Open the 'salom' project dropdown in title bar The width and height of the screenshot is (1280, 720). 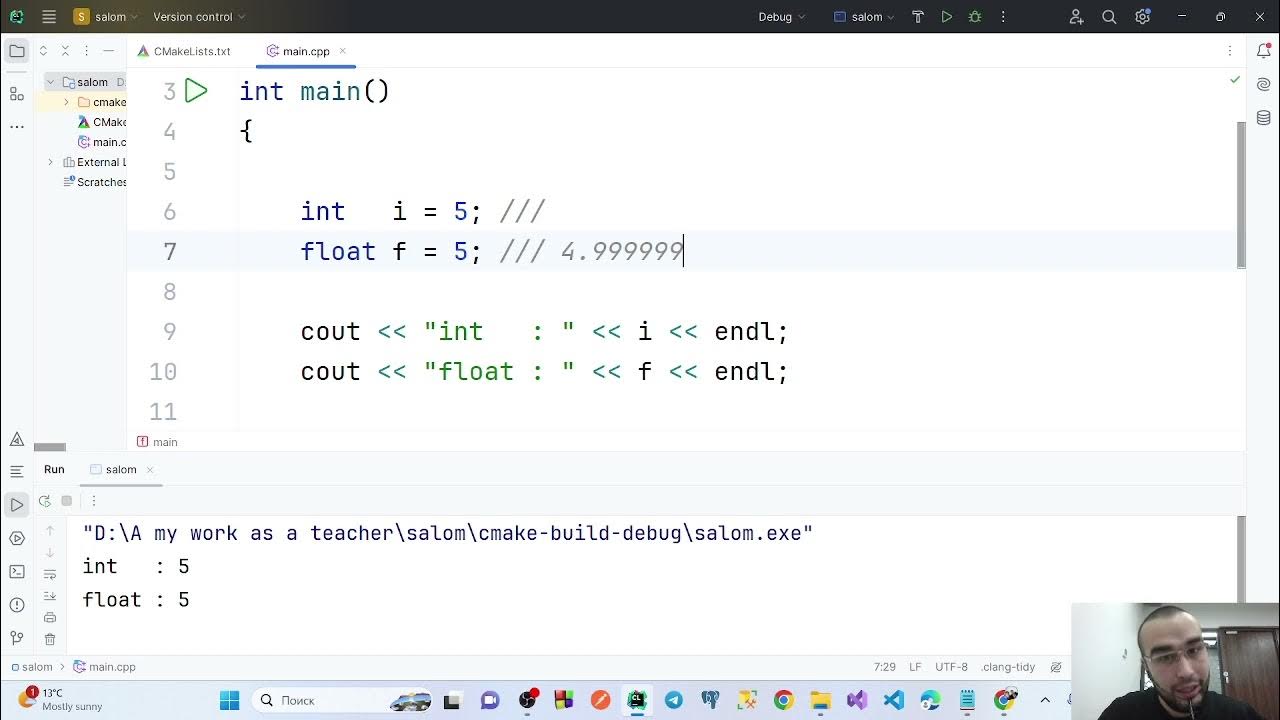(107, 17)
